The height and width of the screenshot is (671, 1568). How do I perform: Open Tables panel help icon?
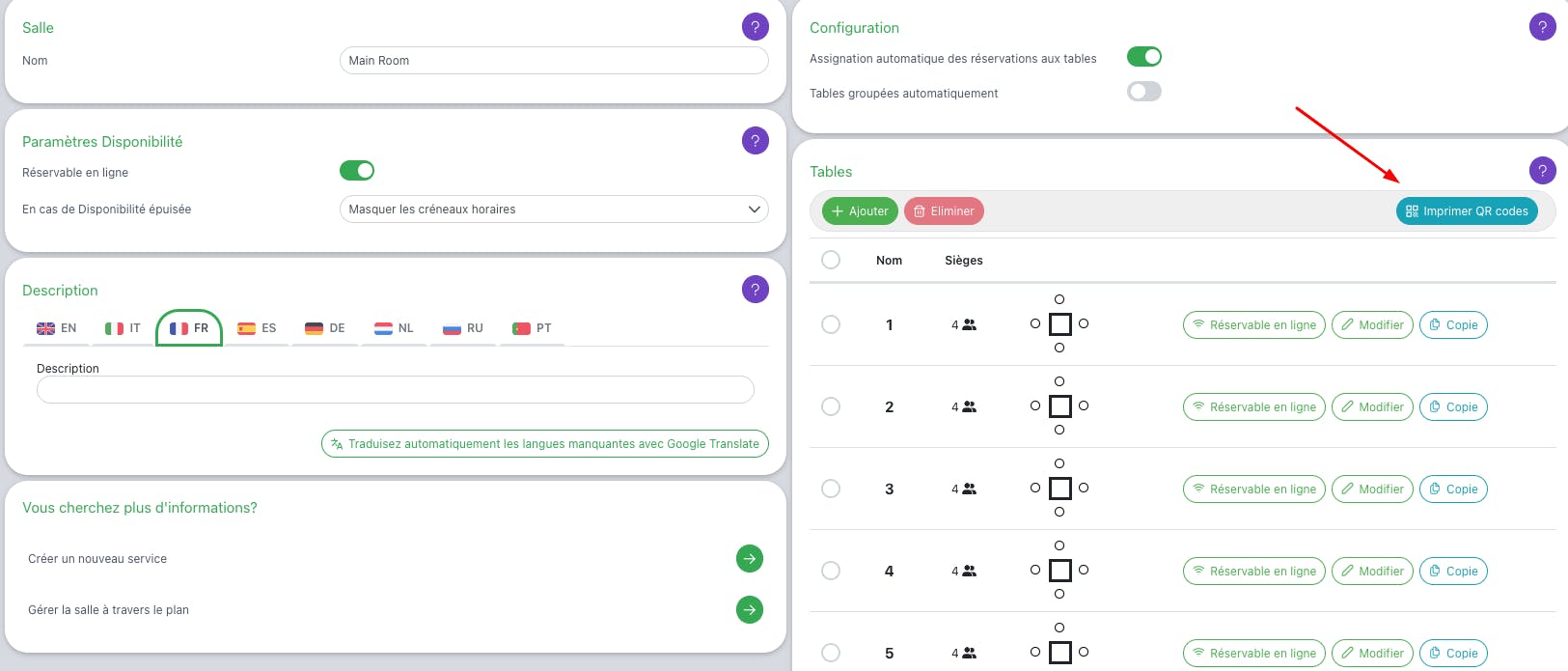tap(1543, 171)
